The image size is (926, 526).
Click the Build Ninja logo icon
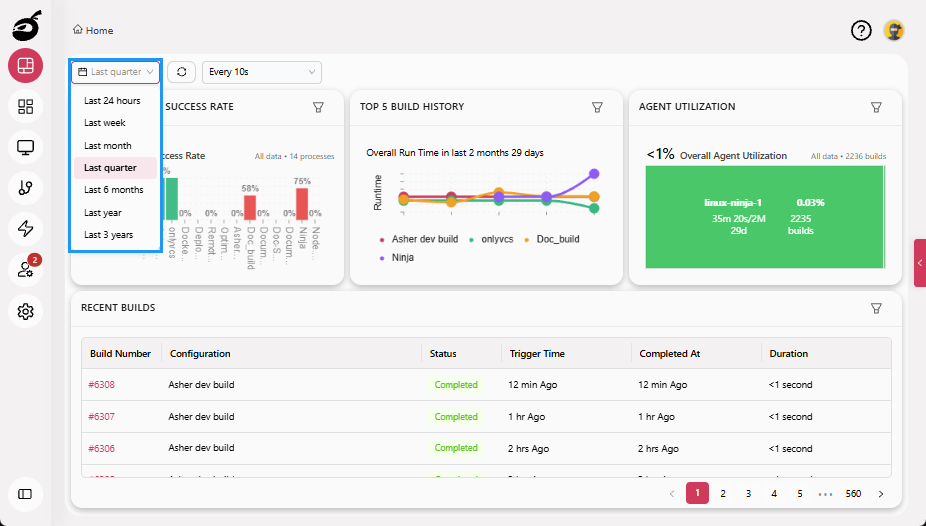click(26, 25)
